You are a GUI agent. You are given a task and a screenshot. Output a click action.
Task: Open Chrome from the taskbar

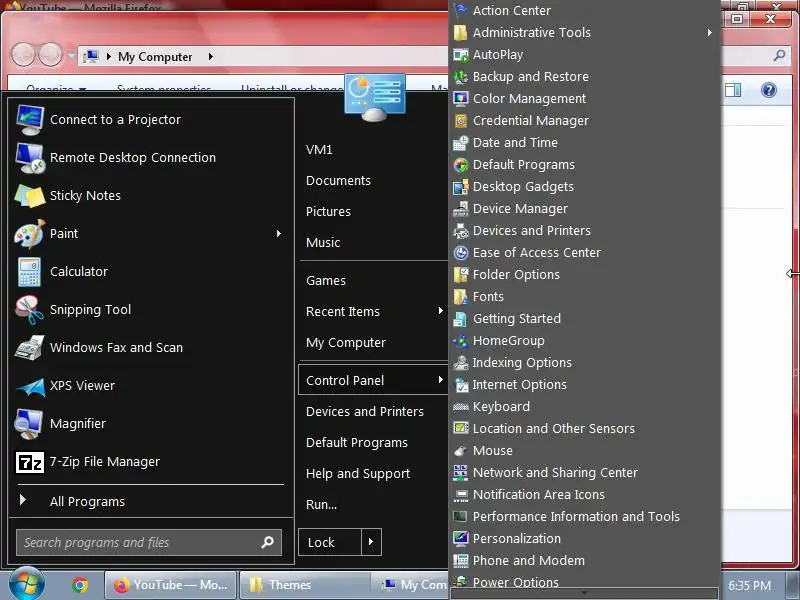pos(80,585)
